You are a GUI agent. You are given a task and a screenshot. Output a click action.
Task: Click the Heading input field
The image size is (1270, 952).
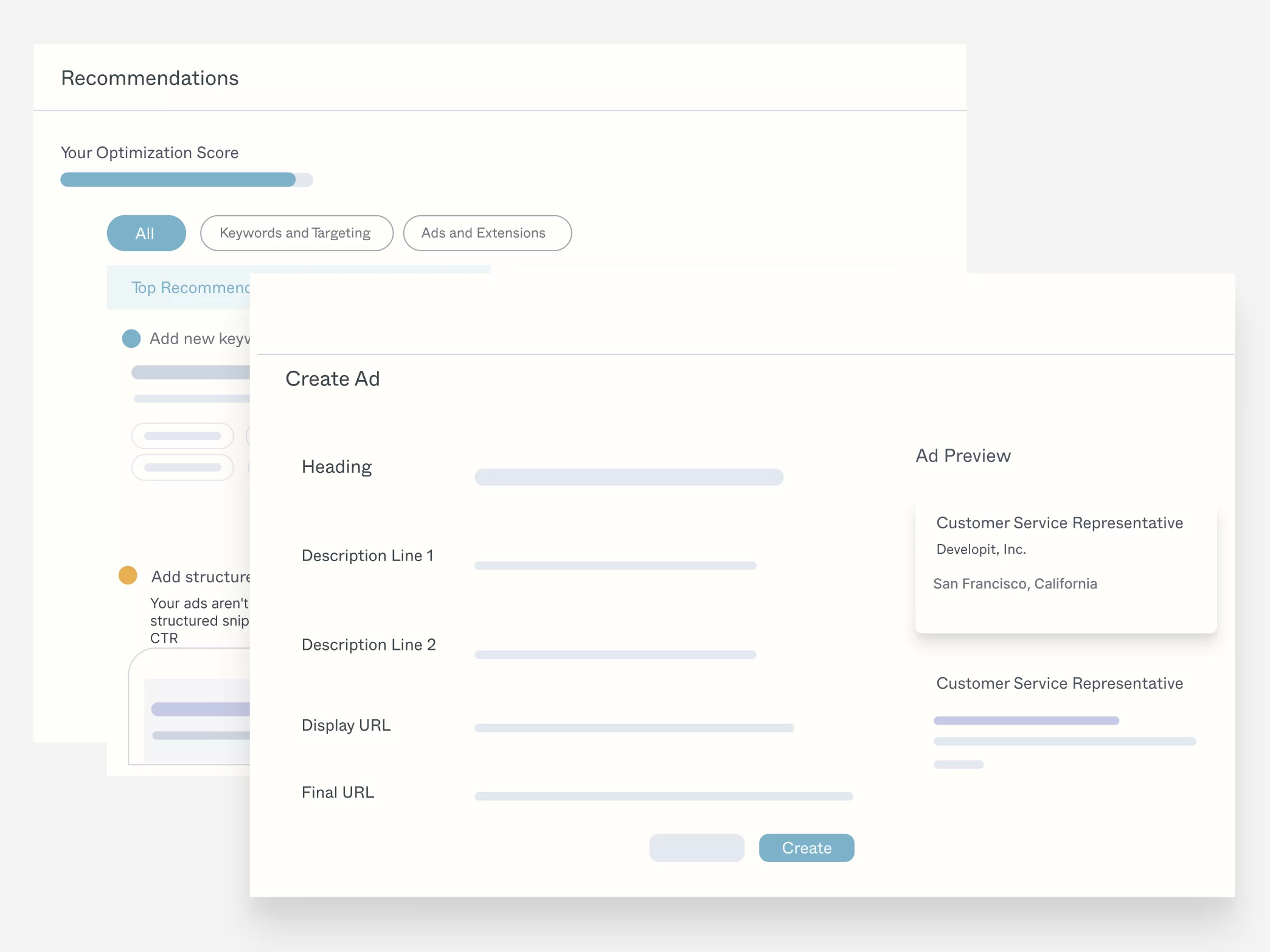tap(628, 477)
